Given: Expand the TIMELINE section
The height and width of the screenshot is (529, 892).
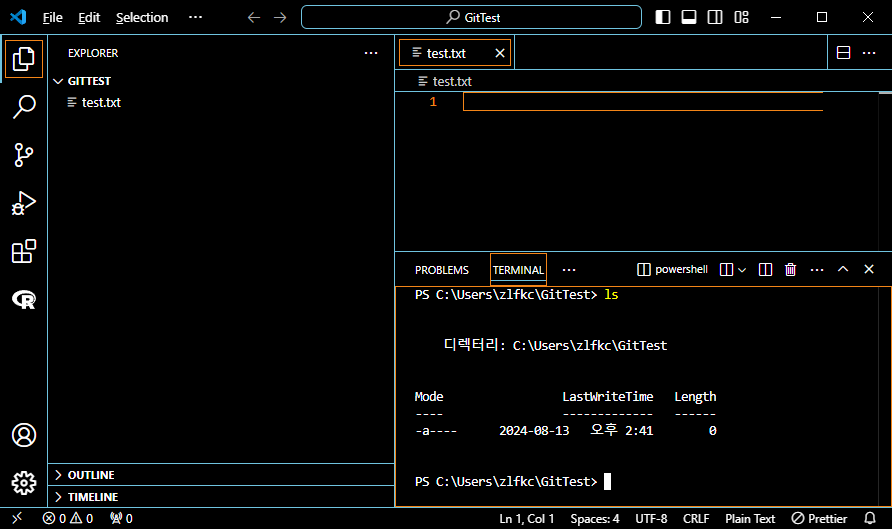Looking at the screenshot, I should (221, 497).
